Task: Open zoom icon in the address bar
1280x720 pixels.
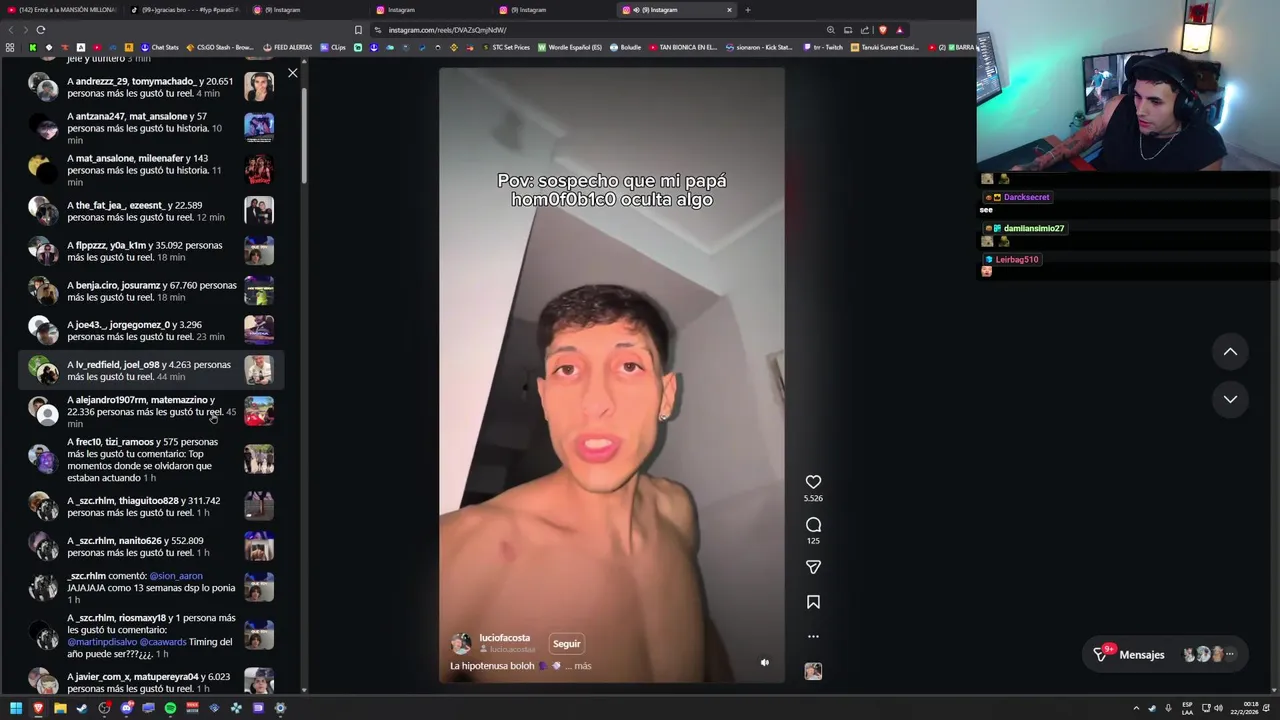Action: point(830,30)
